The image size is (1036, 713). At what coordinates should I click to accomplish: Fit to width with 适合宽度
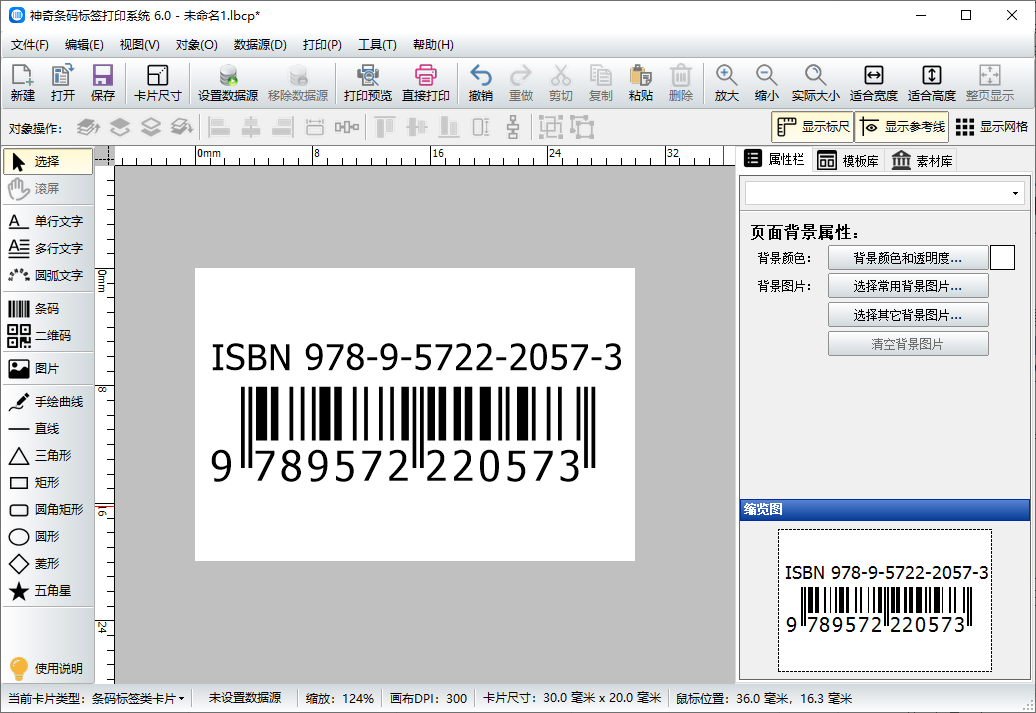pos(873,83)
